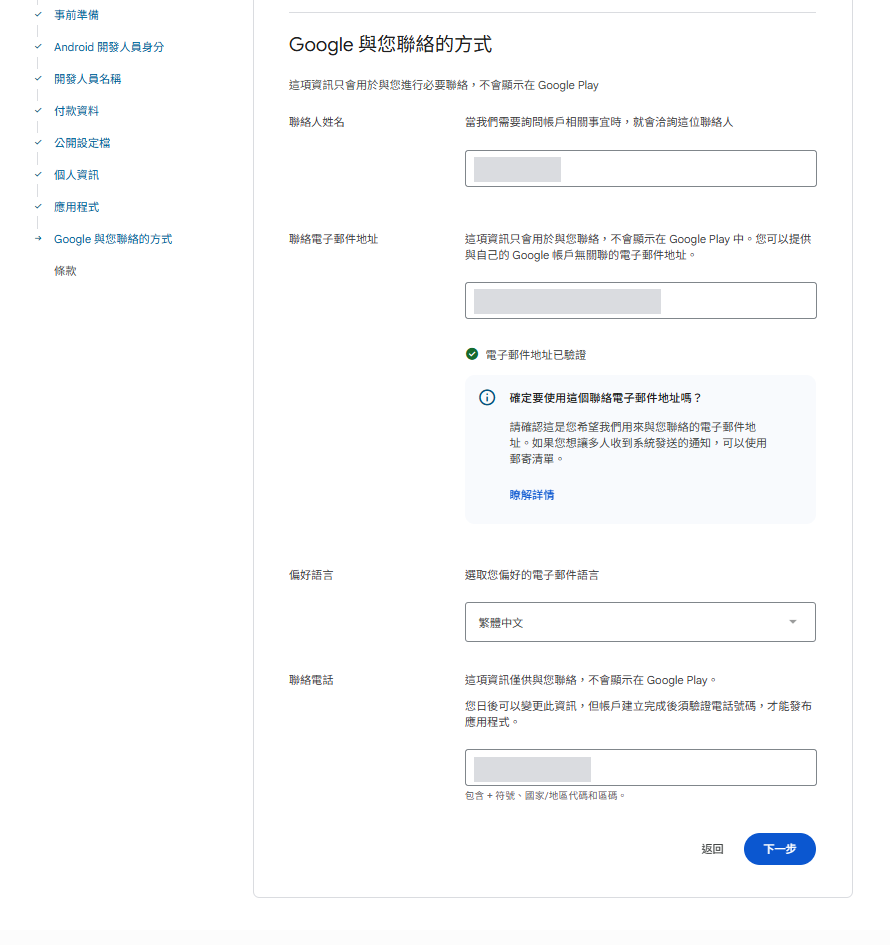890x945 pixels.
Task: Select the 開發人員名稱 step
Action: point(87,79)
